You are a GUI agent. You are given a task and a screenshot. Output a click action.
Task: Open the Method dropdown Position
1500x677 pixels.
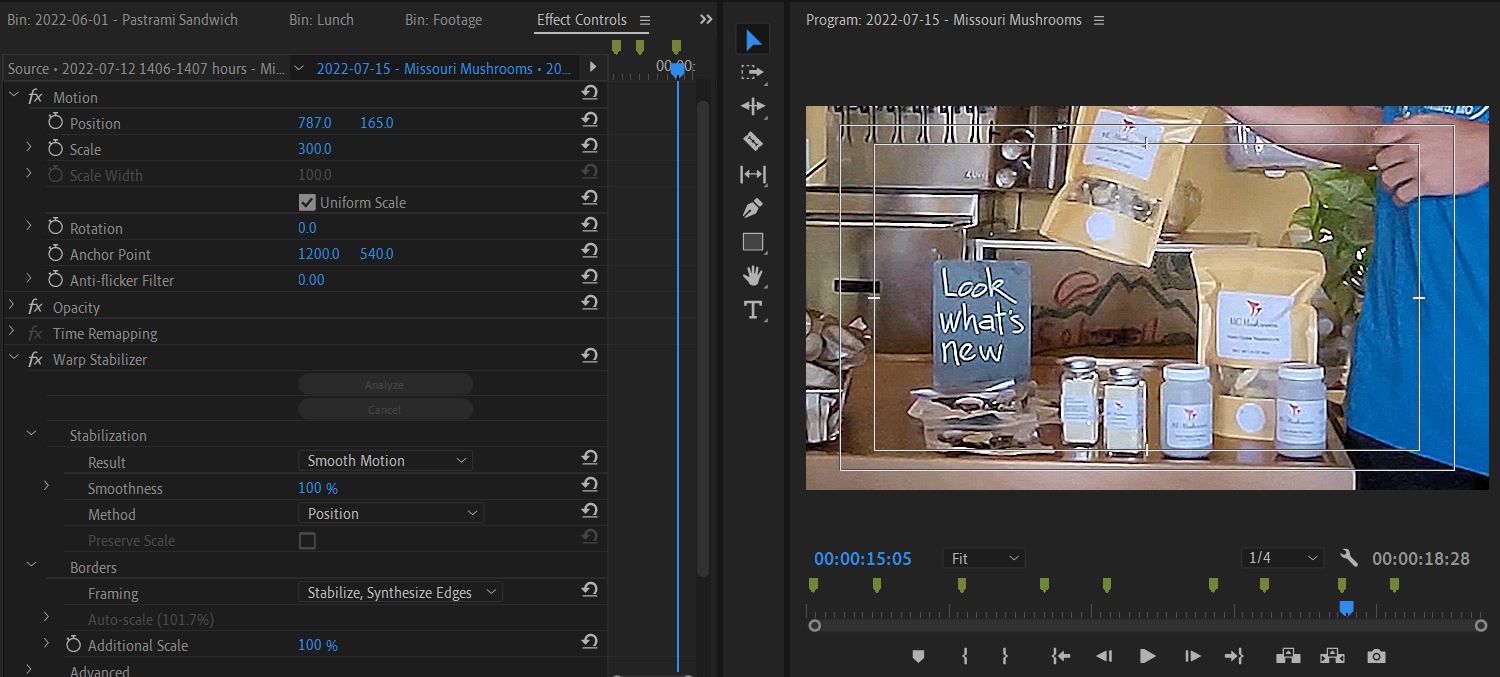tap(390, 513)
